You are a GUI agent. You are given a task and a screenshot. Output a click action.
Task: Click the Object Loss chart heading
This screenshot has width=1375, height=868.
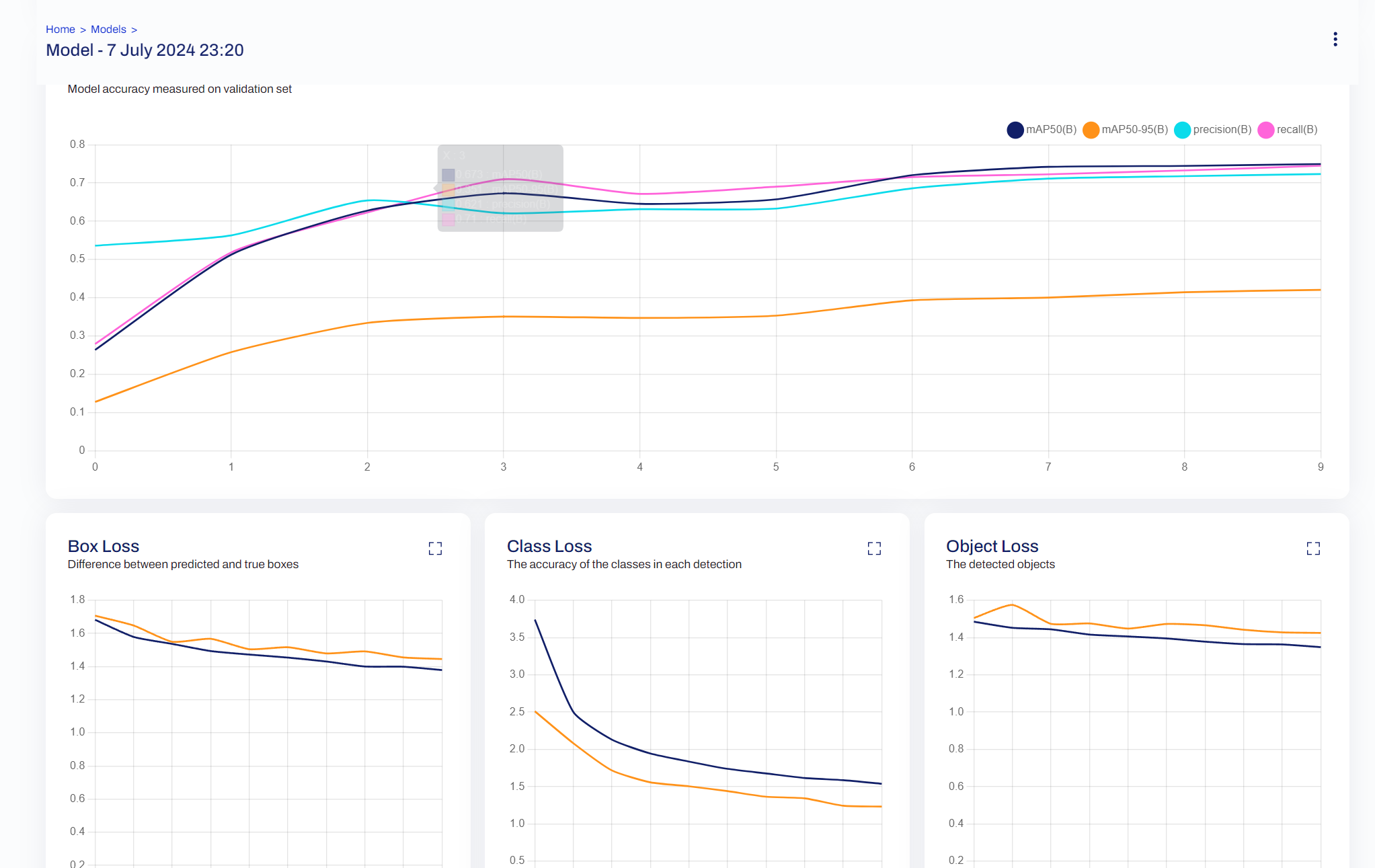992,546
